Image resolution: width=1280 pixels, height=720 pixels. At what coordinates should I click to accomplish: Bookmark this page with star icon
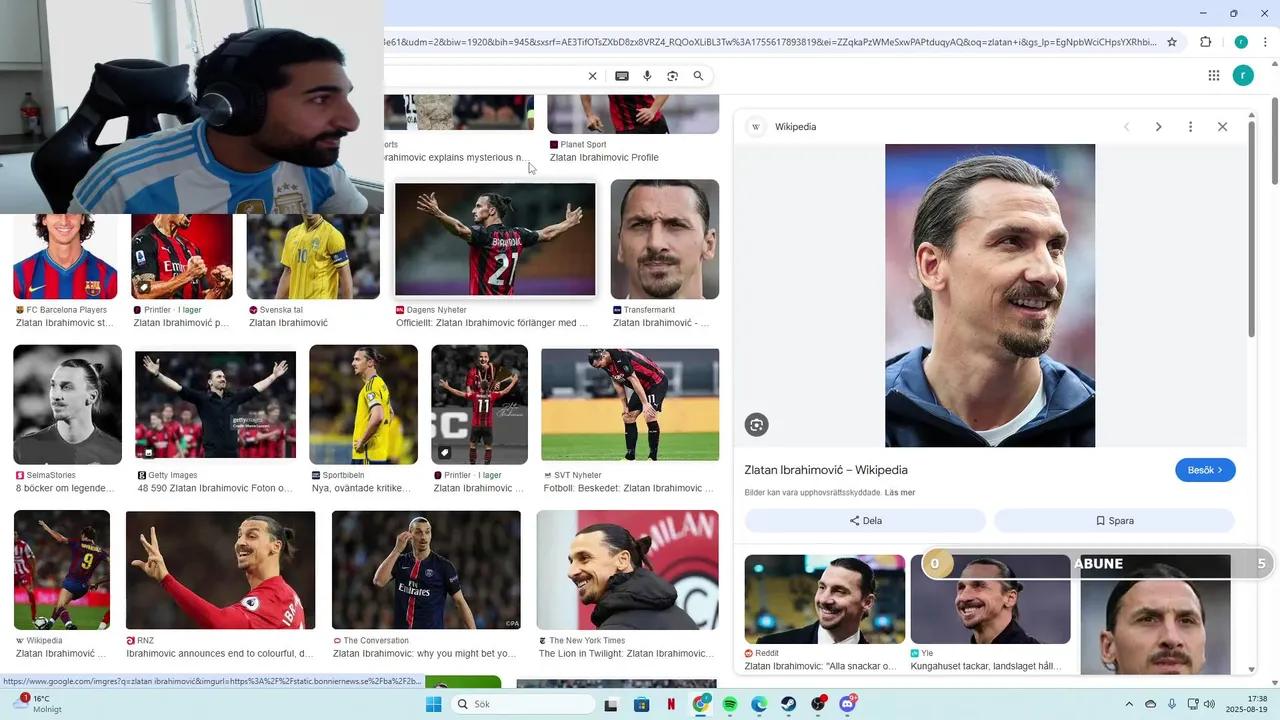coord(1172,42)
